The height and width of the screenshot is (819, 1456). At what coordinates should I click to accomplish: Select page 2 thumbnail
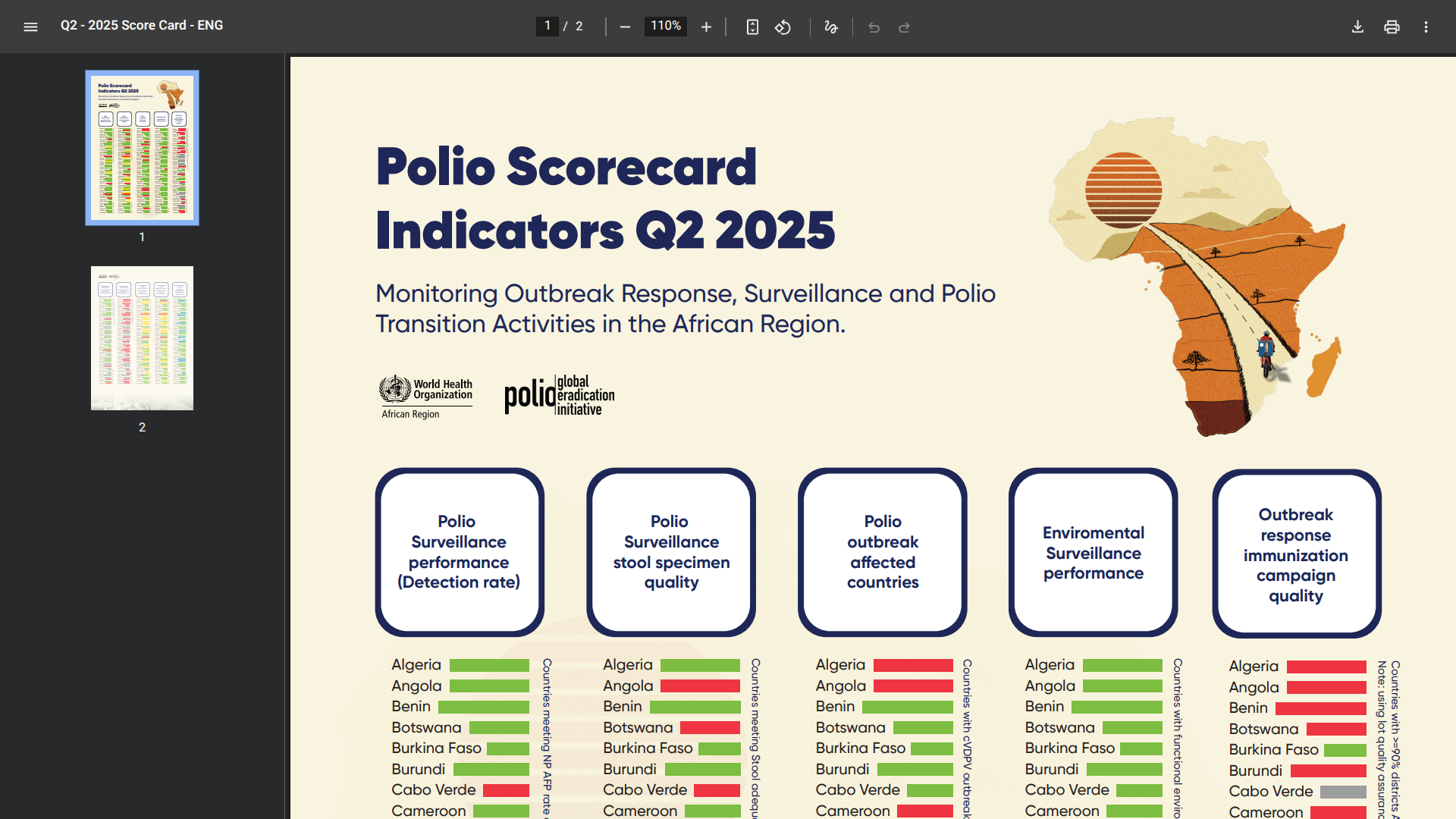[x=142, y=338]
